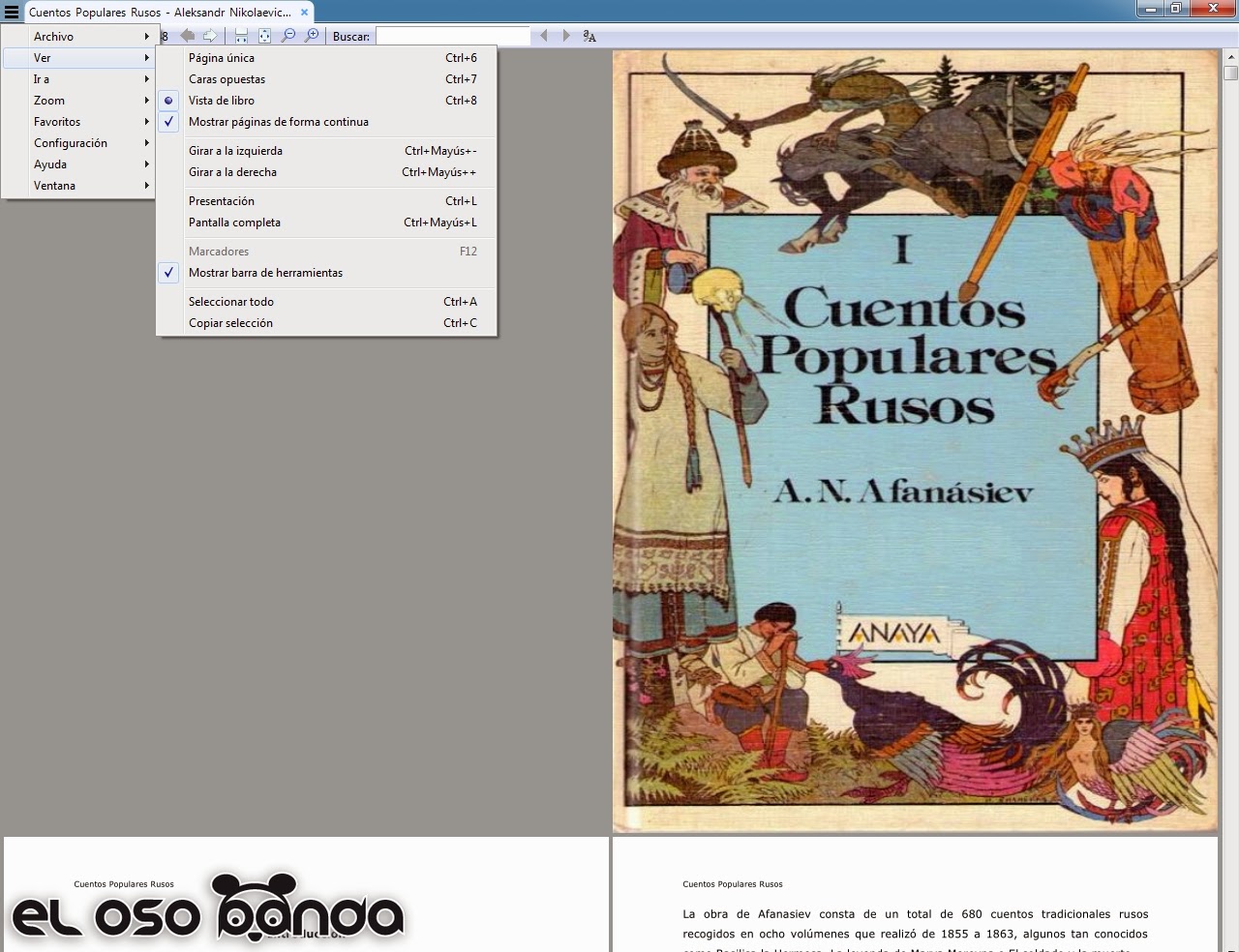Restore down the window

pyautogui.click(x=1176, y=9)
